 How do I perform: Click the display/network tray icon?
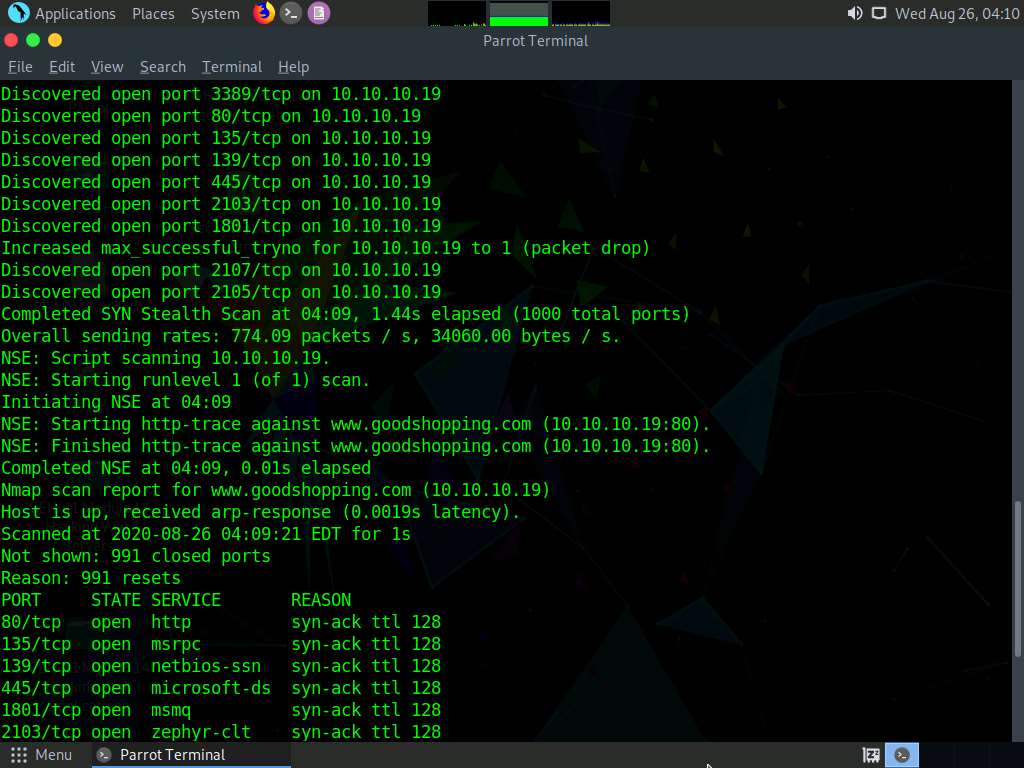879,14
